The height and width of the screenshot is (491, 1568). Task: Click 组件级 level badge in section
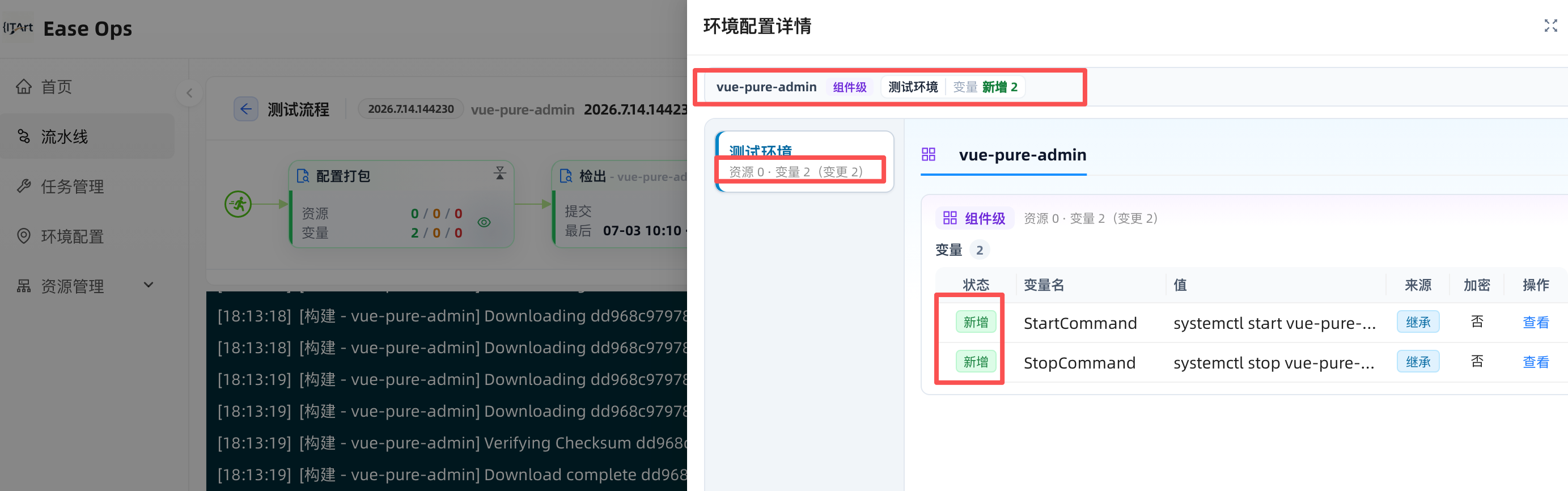pos(974,218)
